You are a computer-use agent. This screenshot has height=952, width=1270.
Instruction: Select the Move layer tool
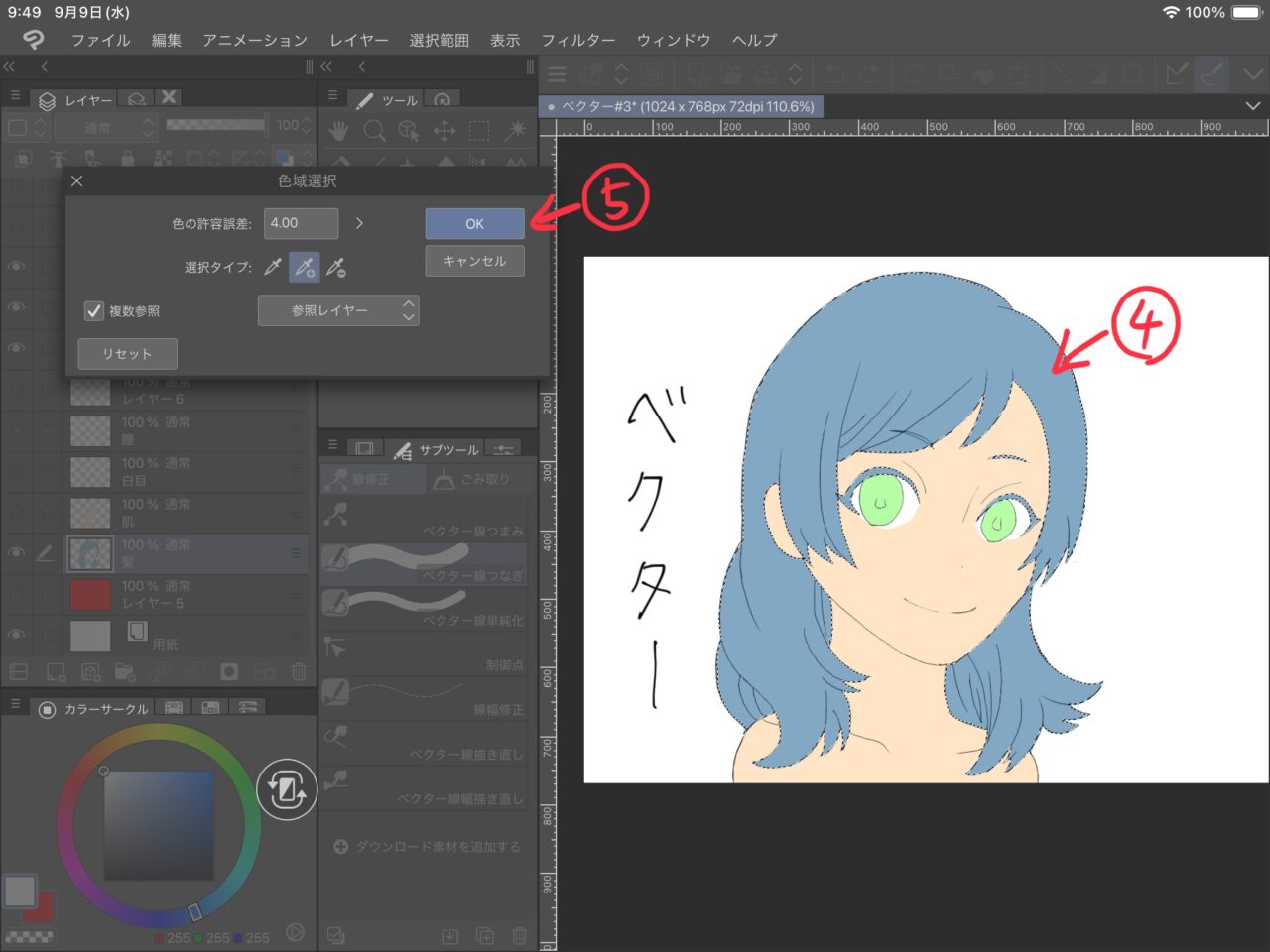444,130
